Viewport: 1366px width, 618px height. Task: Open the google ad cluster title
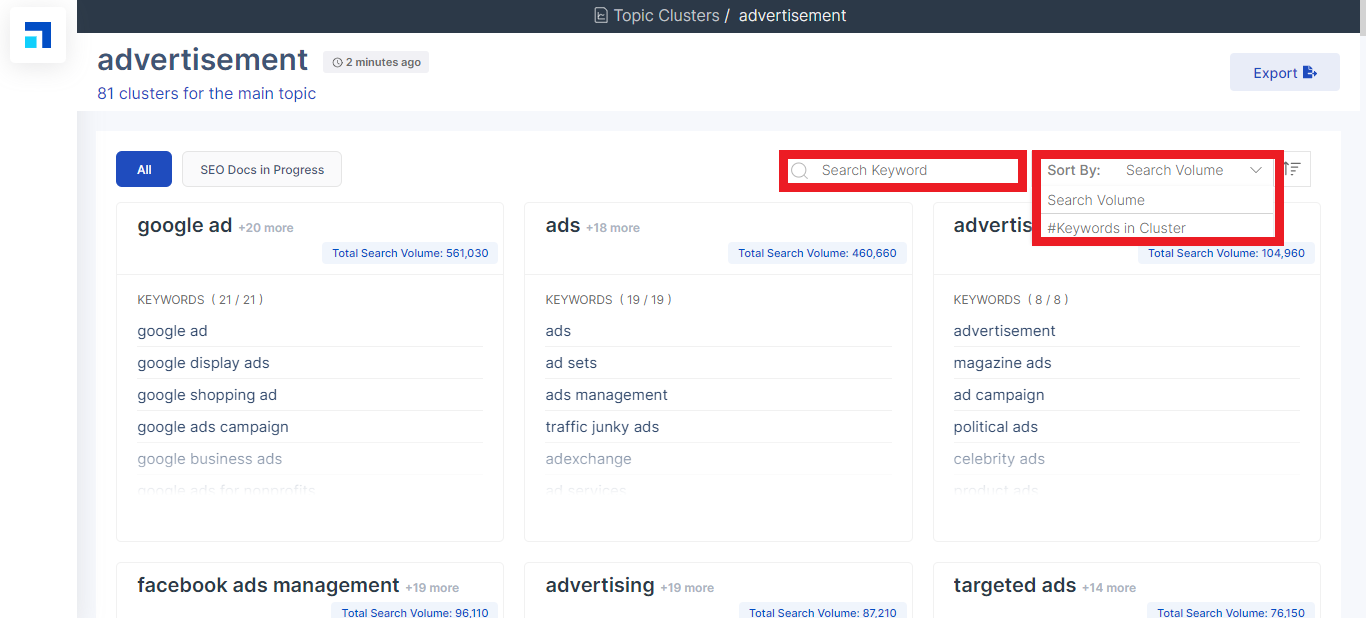click(185, 225)
